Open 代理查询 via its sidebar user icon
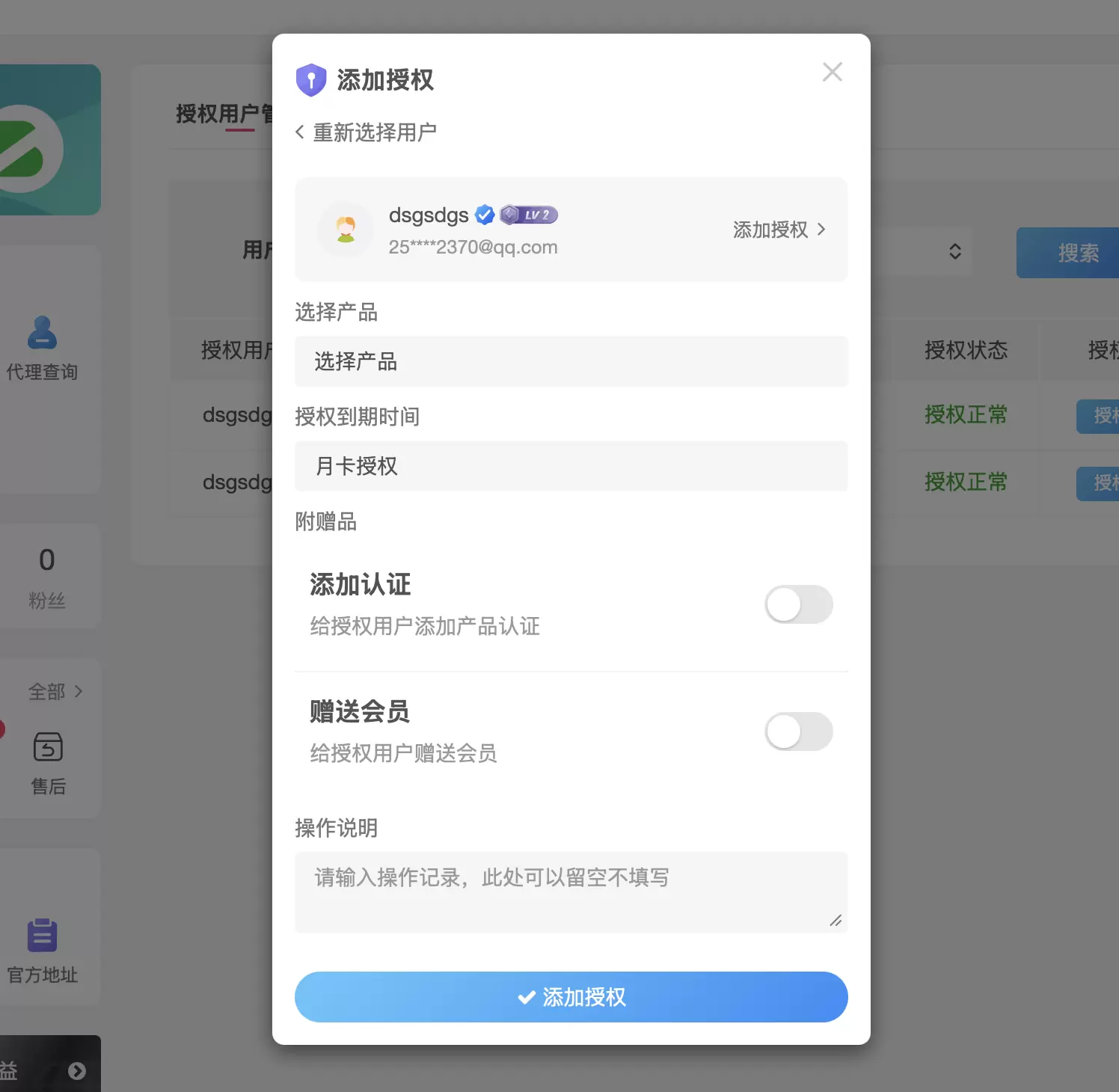1119x1092 pixels. pyautogui.click(x=42, y=333)
